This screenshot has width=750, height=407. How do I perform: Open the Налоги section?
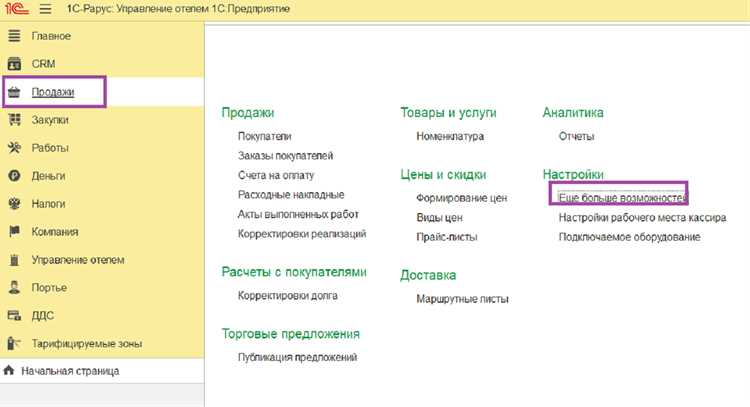48,204
